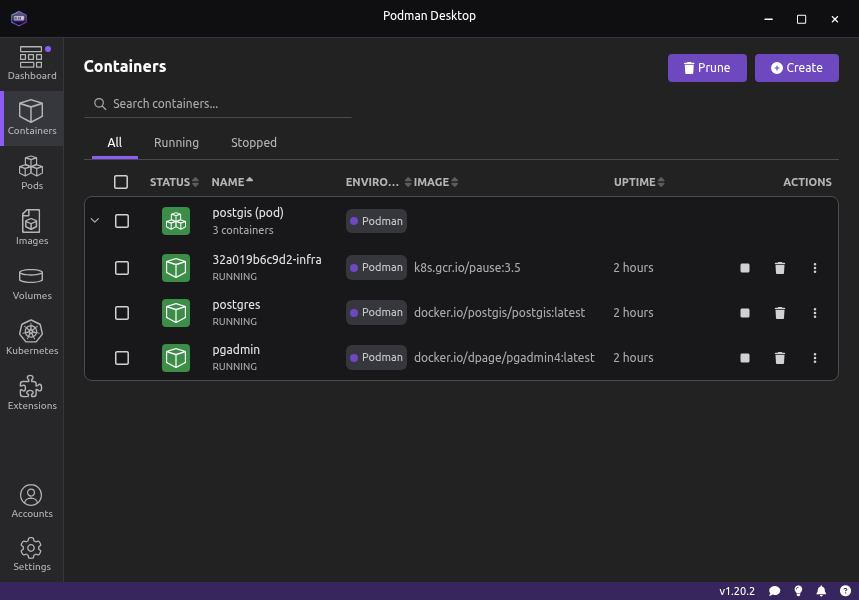Open more actions for 32a019b6c9d2-infra
Viewport: 859px width, 600px height.
(x=815, y=268)
